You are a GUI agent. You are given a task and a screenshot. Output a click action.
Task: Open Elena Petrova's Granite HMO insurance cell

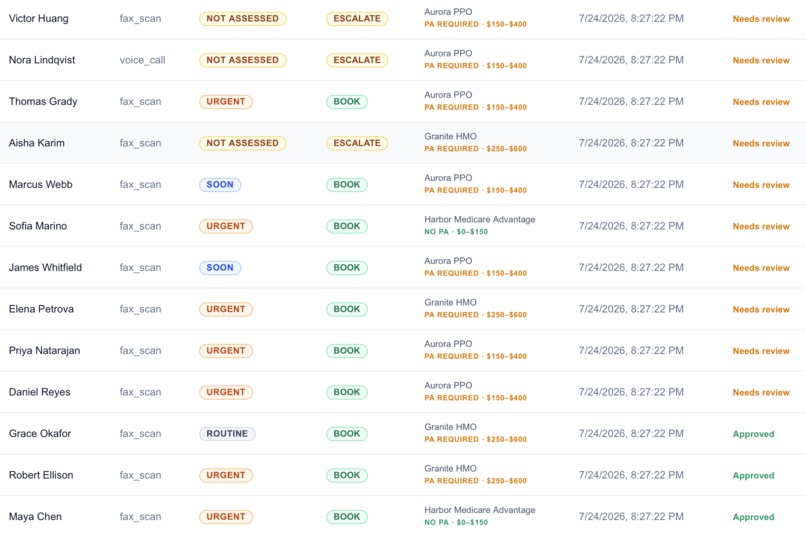[x=475, y=308]
